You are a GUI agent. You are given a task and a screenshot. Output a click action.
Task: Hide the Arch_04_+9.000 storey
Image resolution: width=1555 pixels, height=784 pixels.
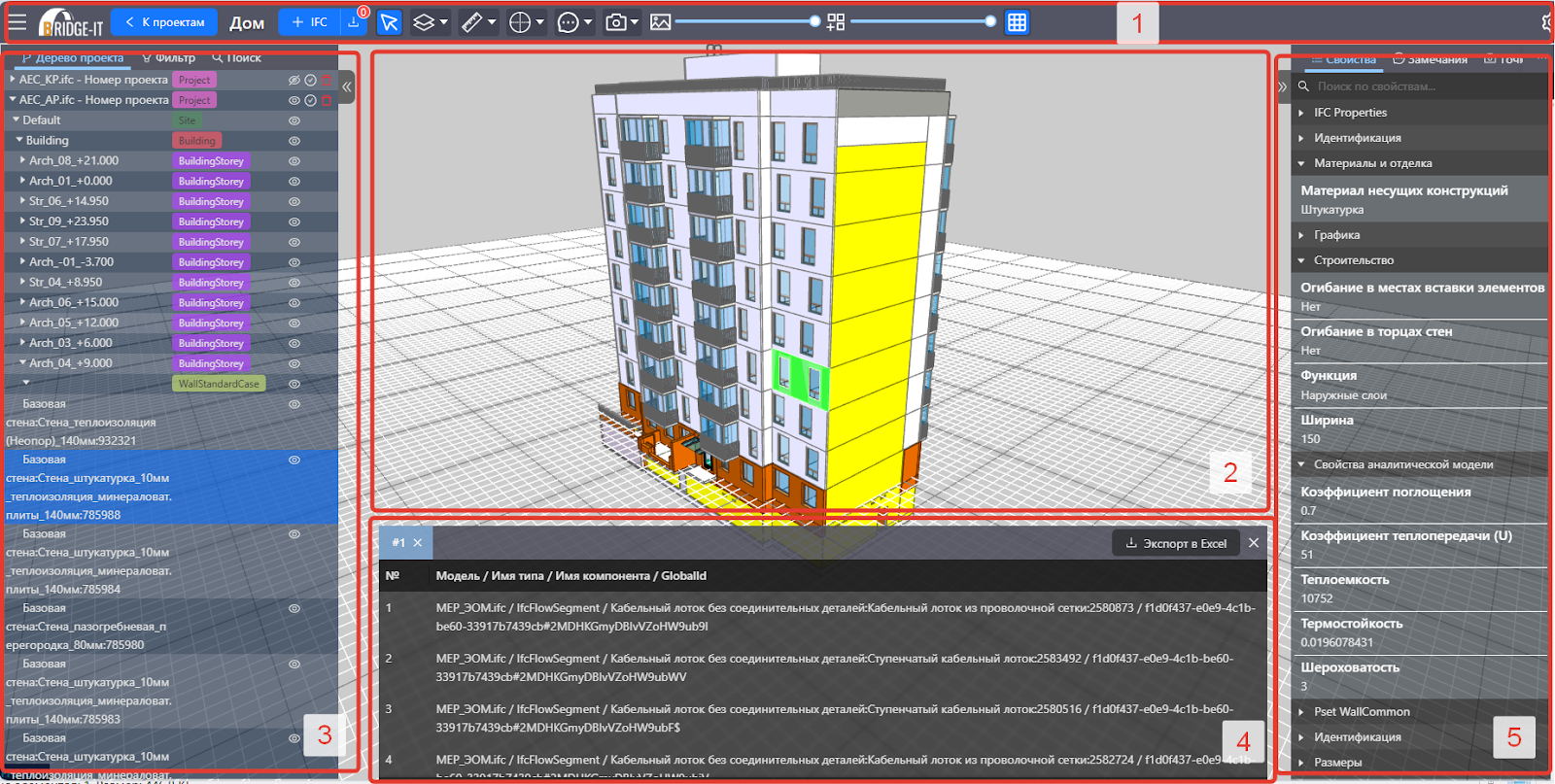[x=294, y=364]
